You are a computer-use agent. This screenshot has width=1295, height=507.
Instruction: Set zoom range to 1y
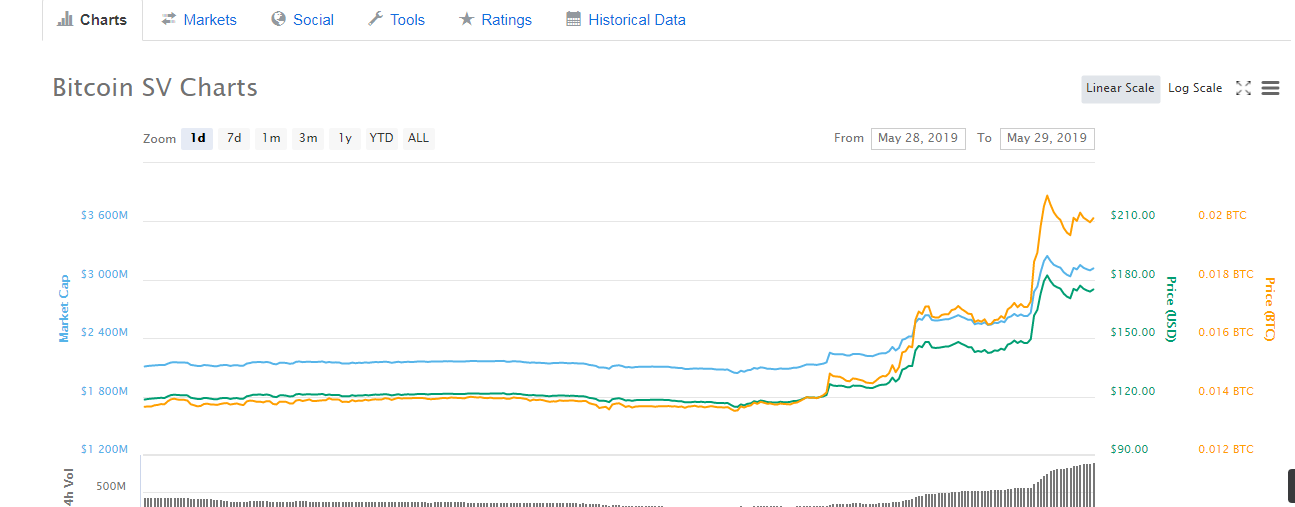pyautogui.click(x=345, y=138)
